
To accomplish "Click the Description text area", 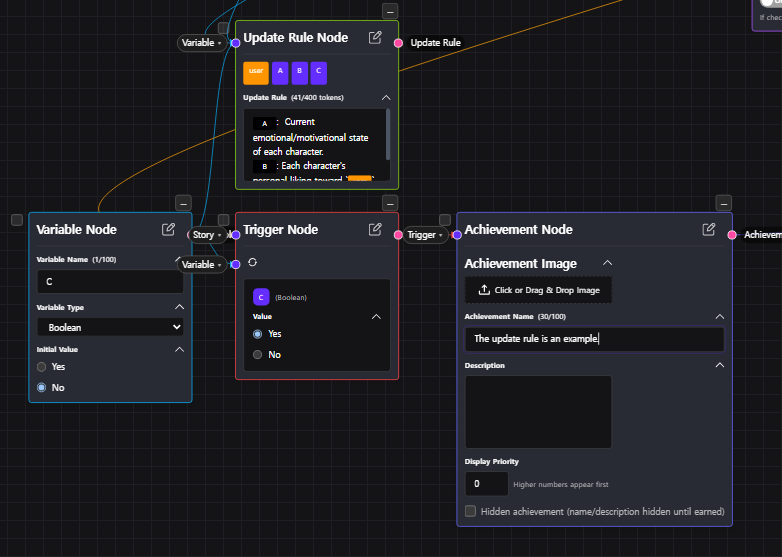I will [x=538, y=412].
